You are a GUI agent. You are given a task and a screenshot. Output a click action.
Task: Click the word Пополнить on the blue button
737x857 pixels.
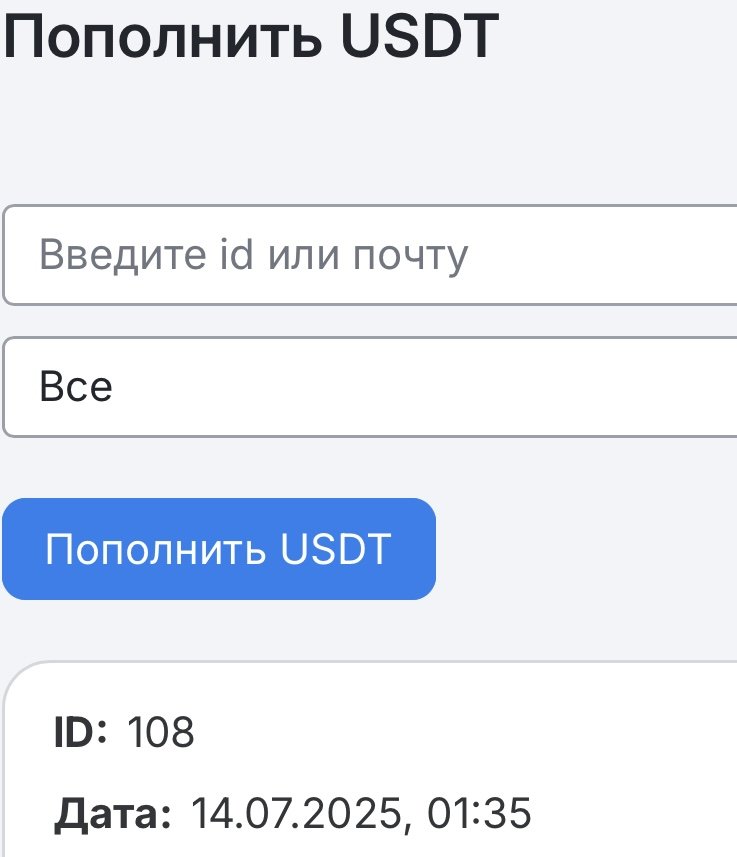[155, 549]
